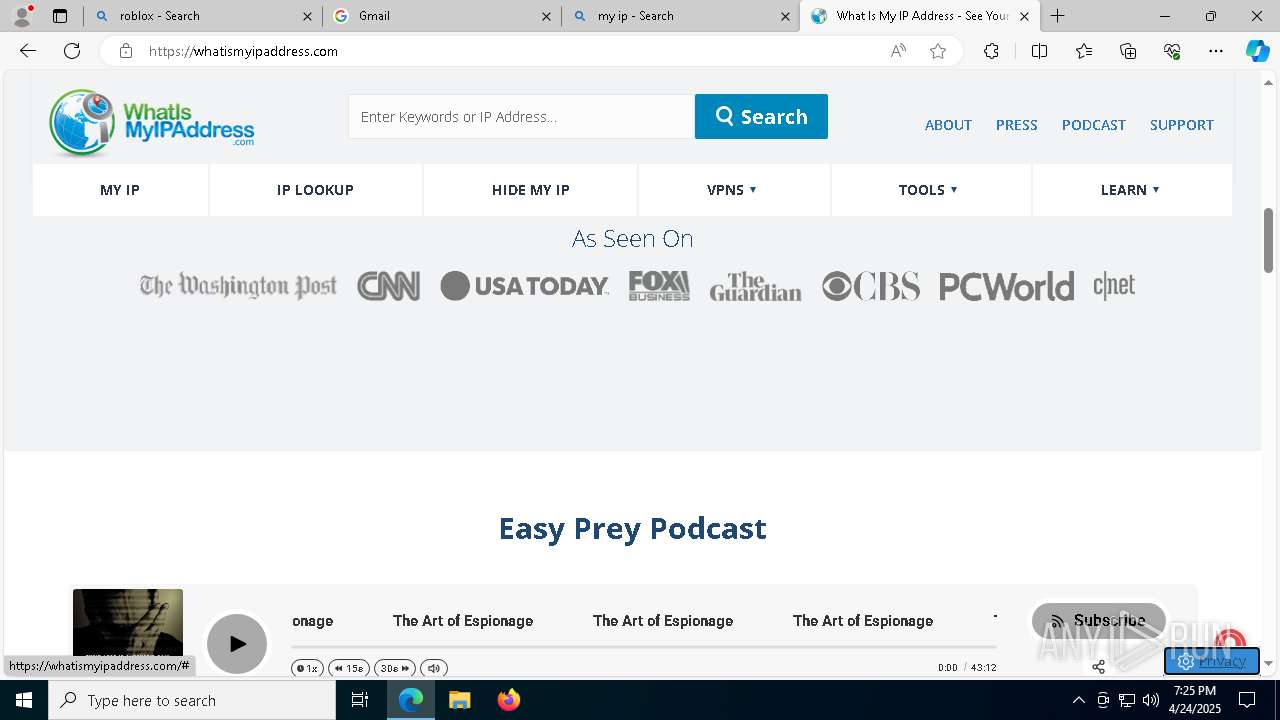Open the tab actions menu icon
This screenshot has width=1280, height=720.
tap(60, 16)
